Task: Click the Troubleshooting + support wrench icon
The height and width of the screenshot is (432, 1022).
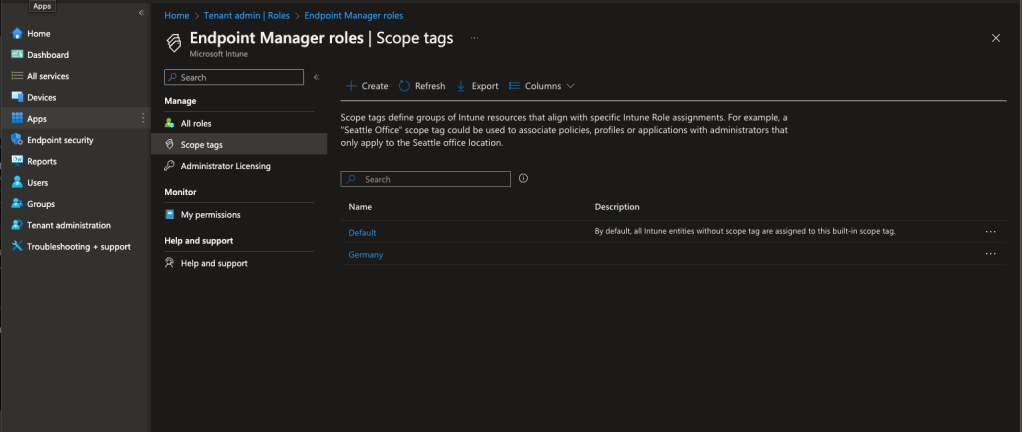Action: click(17, 246)
